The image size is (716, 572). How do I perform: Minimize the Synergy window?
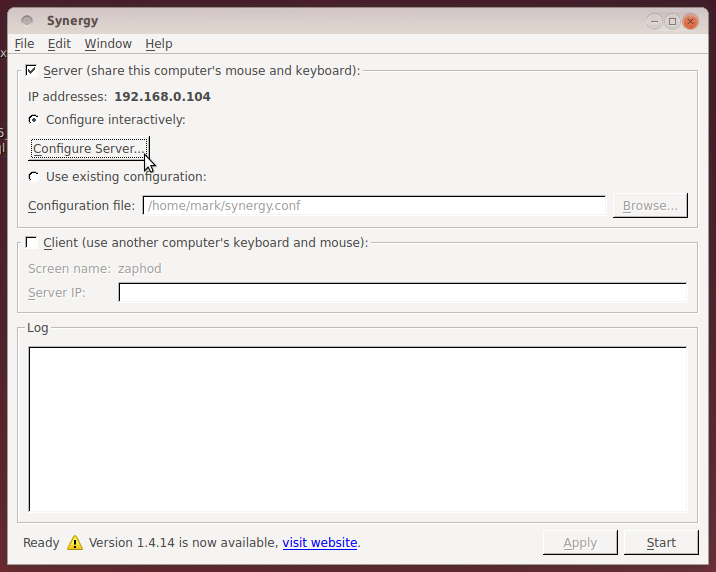pyautogui.click(x=654, y=21)
